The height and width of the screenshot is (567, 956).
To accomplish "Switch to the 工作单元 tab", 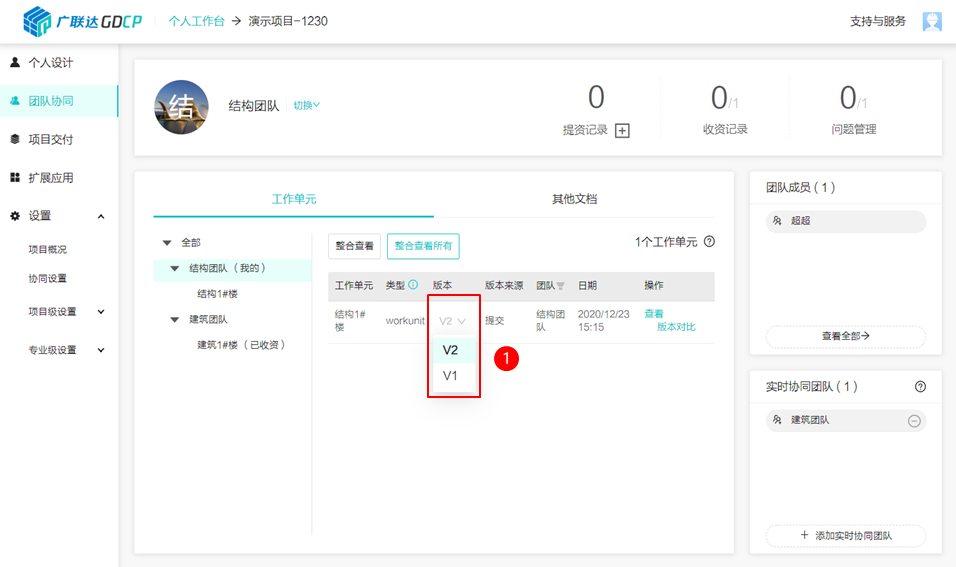I will 294,199.
